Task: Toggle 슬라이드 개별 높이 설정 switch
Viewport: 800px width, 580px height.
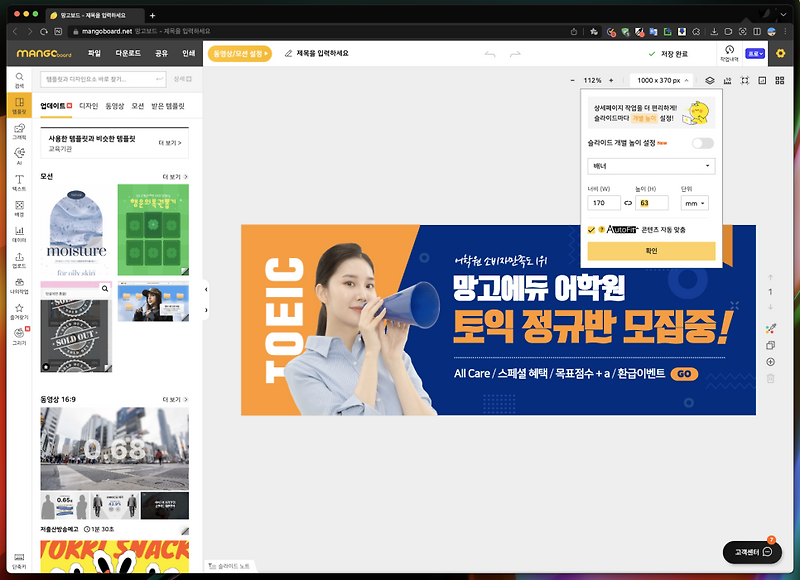Action: tap(703, 143)
